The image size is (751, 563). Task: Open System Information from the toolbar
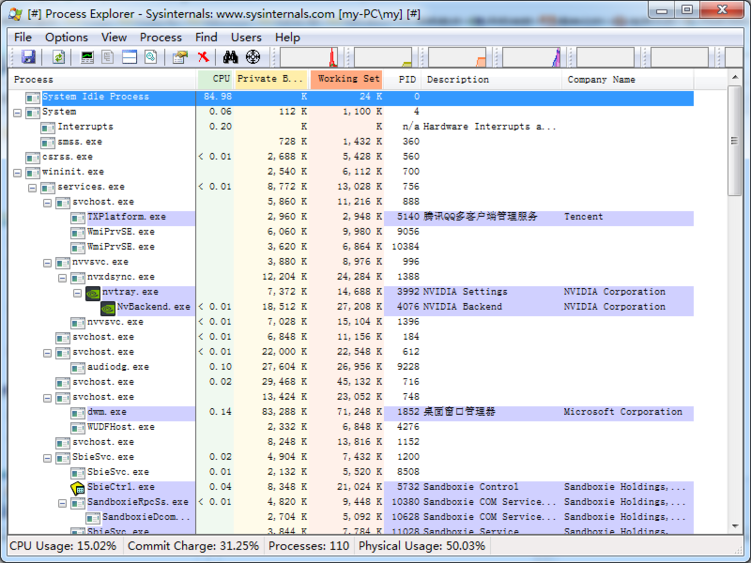87,57
